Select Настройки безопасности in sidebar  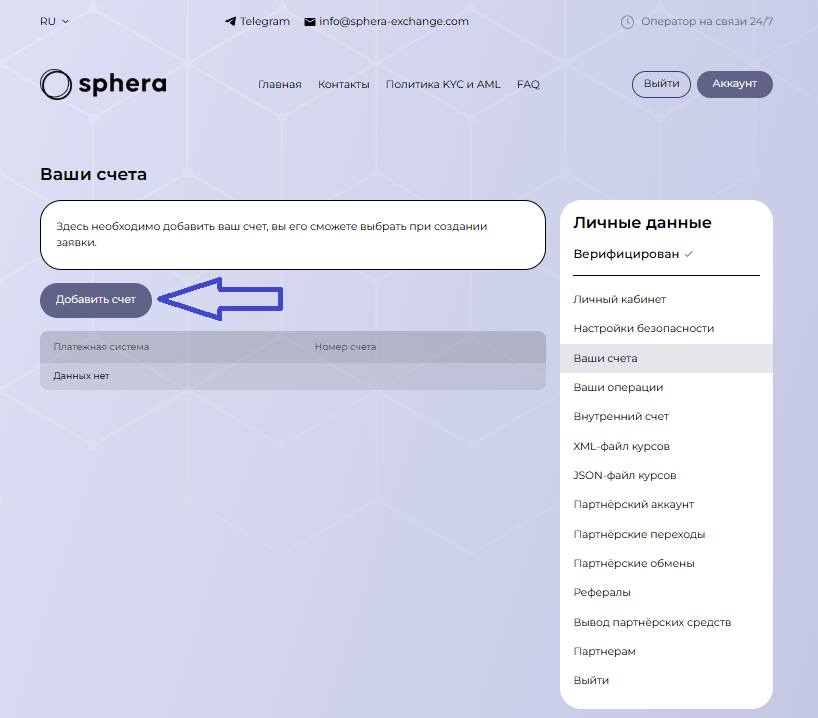(x=643, y=328)
